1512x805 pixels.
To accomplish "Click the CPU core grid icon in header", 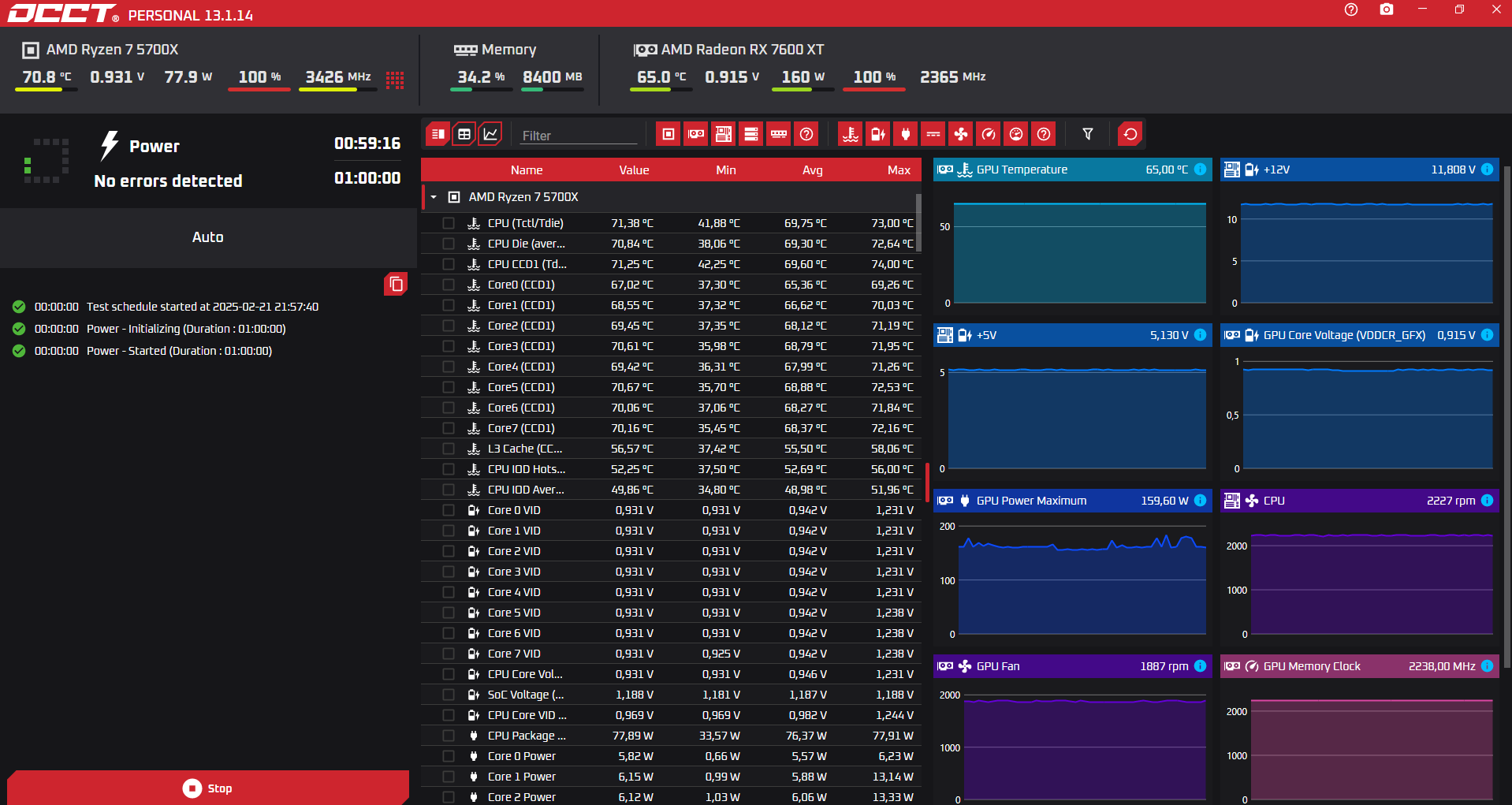I will [x=395, y=80].
